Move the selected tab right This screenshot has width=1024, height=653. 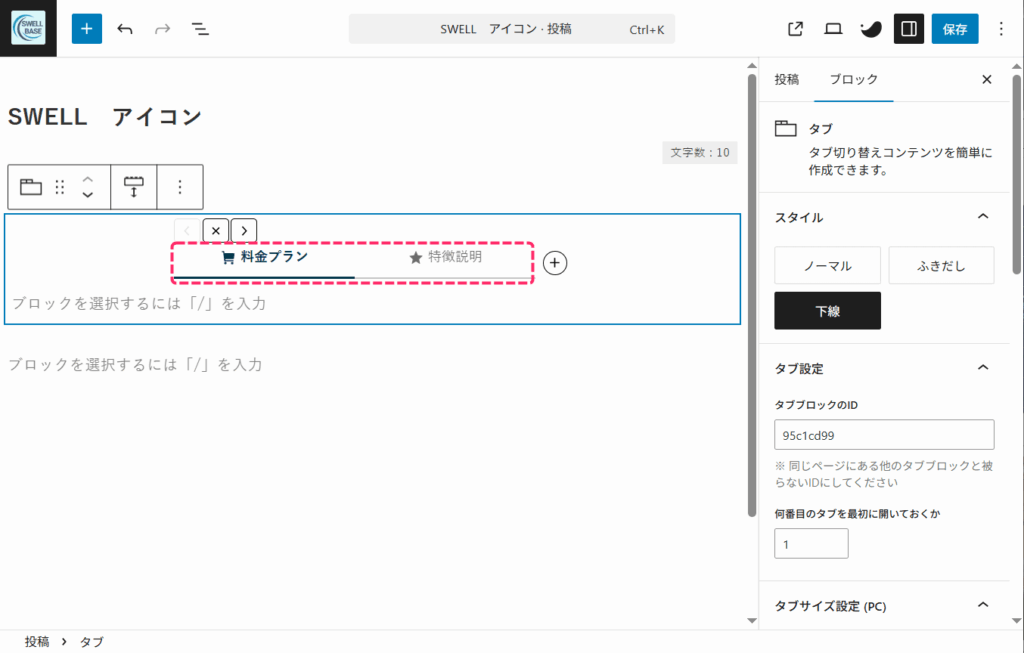(244, 231)
